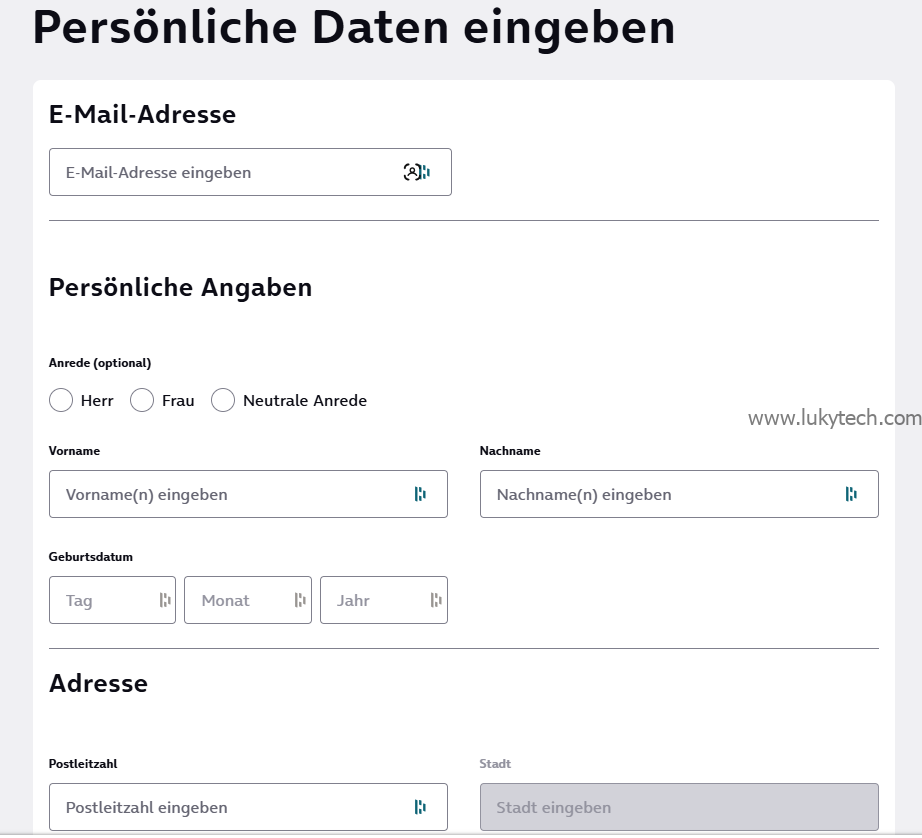Click into the Vorname(n) eingeben text field

coord(230,494)
